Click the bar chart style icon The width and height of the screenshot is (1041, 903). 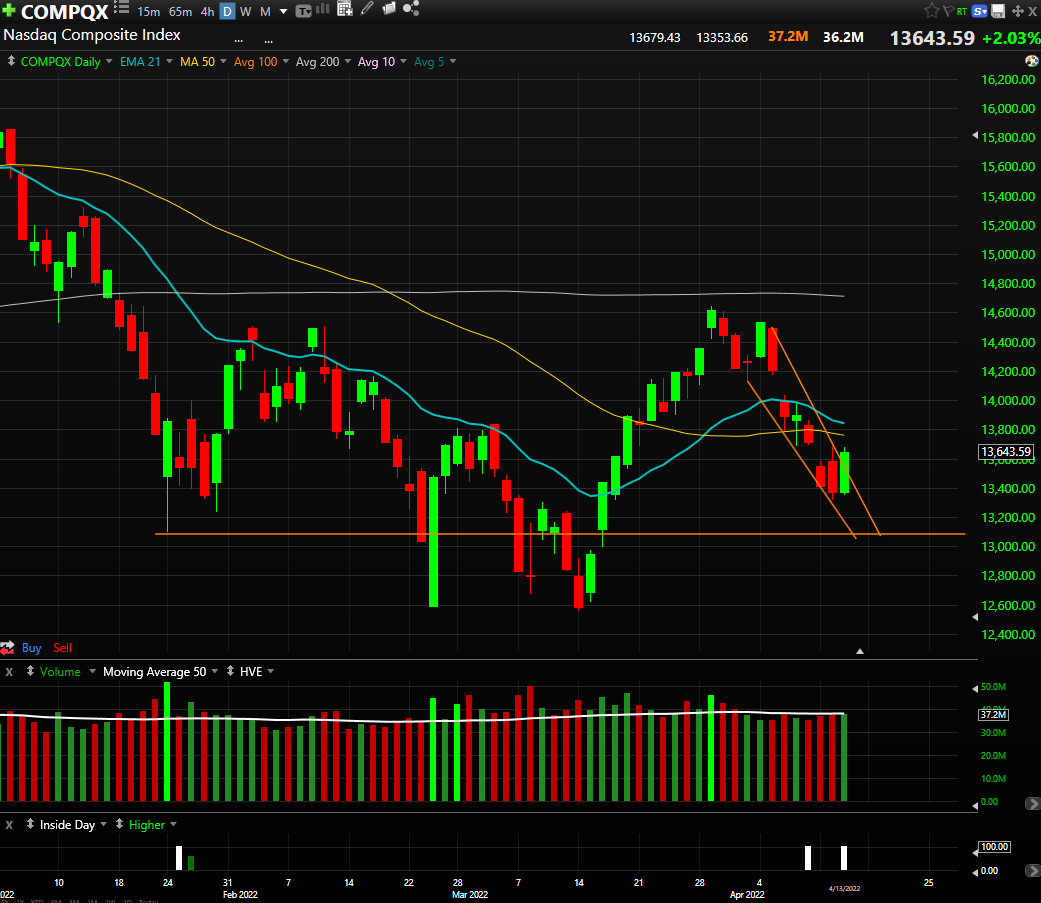323,9
